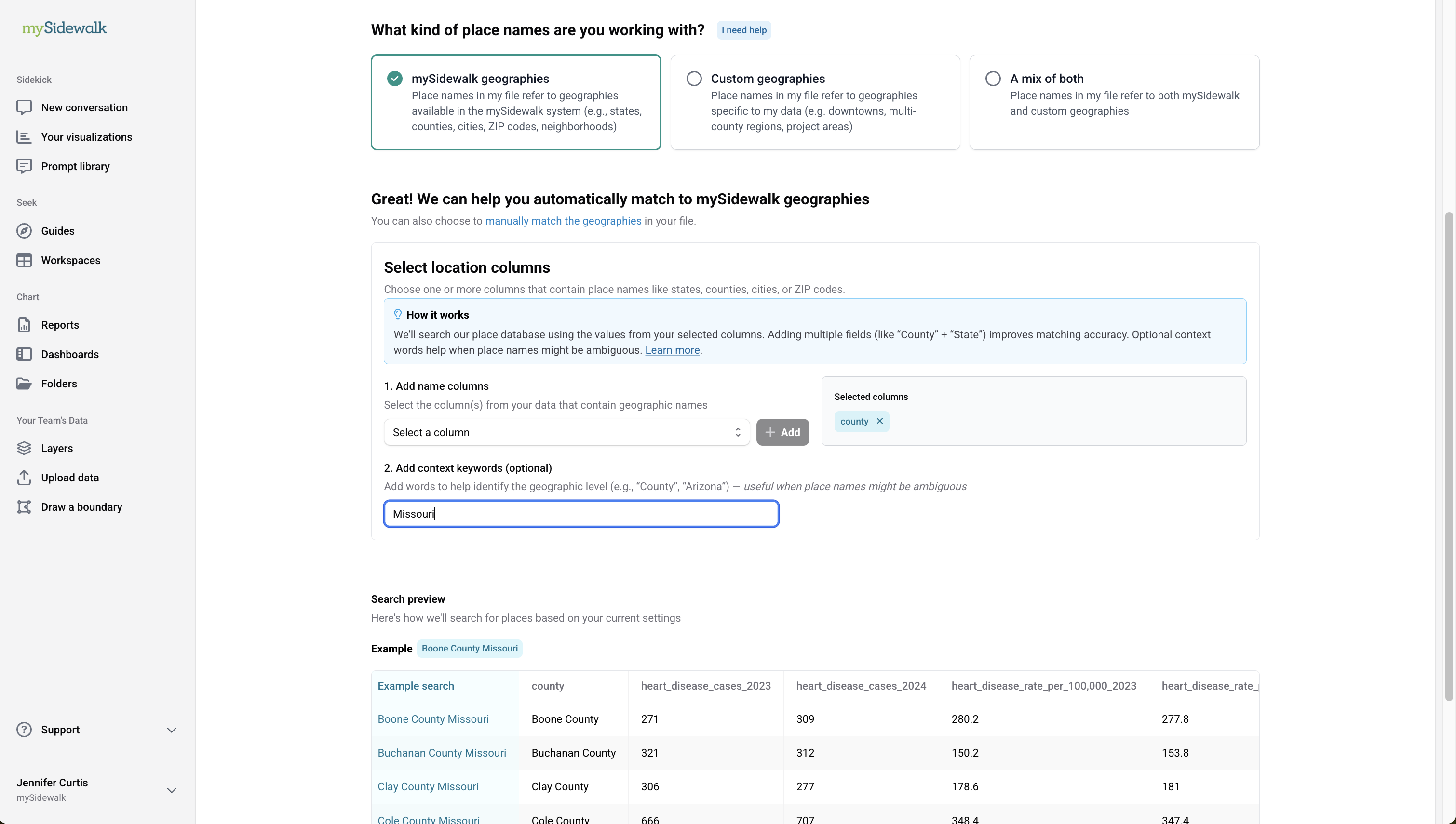Screen dimensions: 1456x824
Task: Click the Guides compass icon
Action: tap(24, 230)
